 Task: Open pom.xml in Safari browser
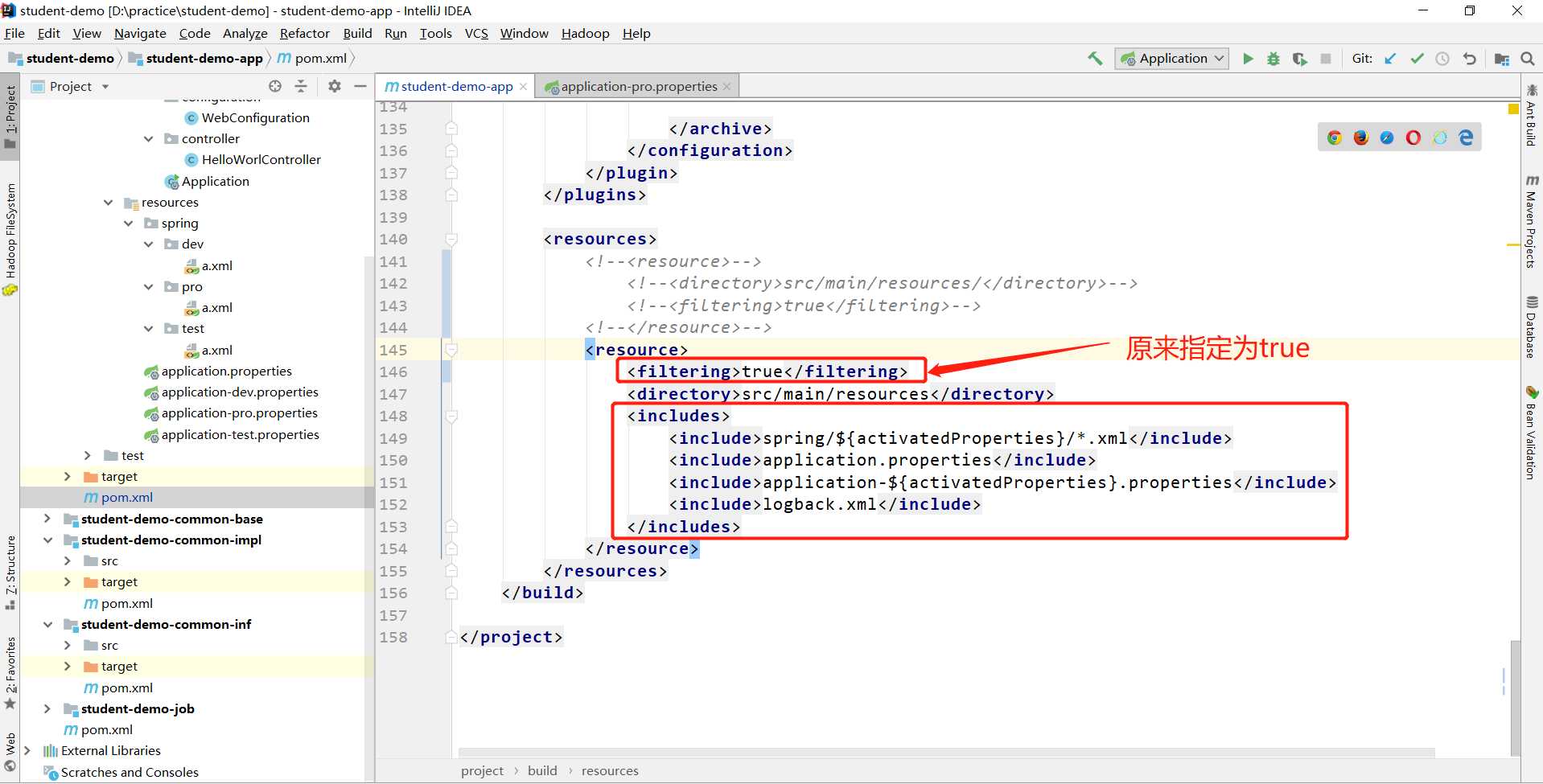coord(1387,138)
